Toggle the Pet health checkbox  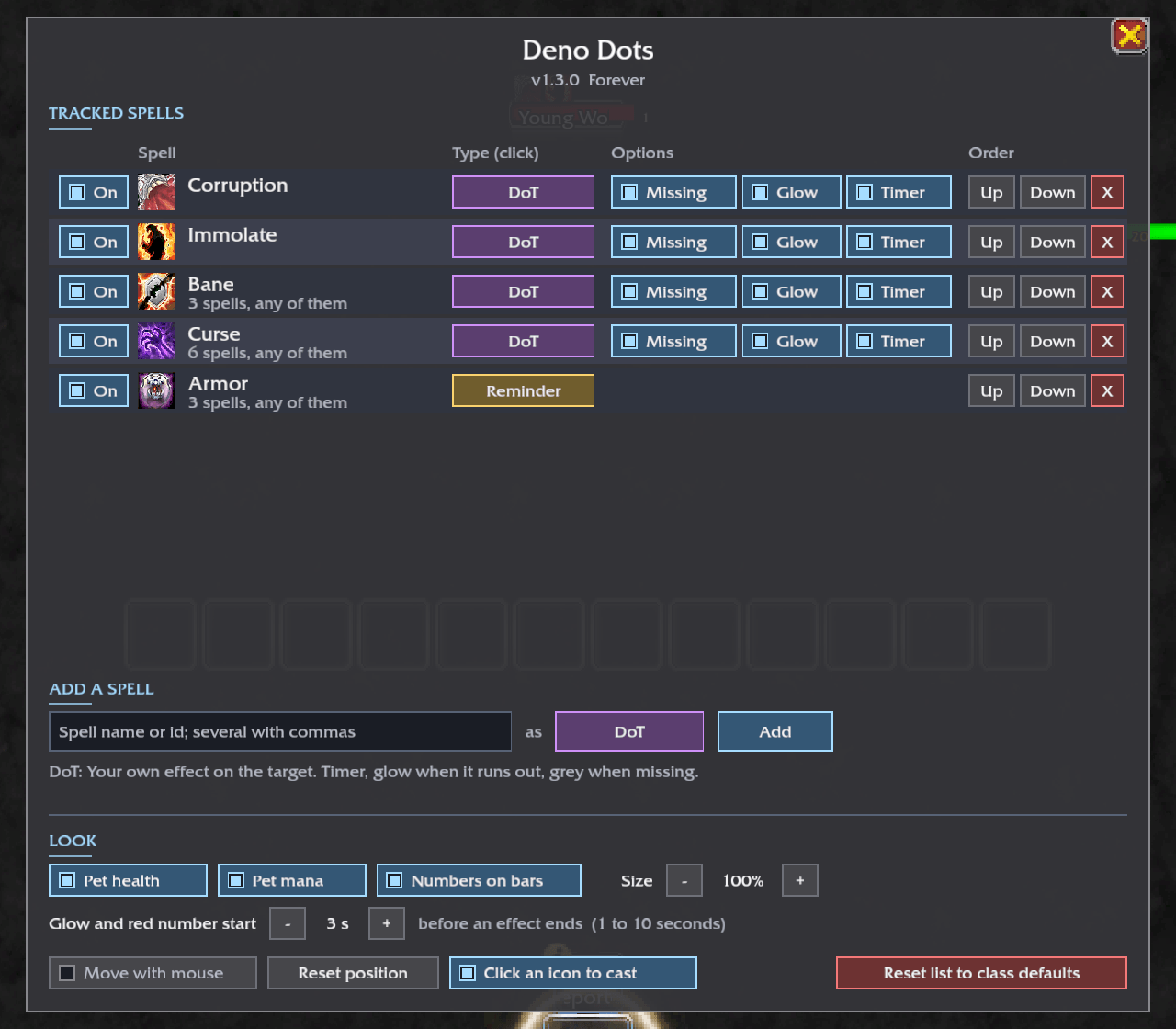[x=128, y=880]
